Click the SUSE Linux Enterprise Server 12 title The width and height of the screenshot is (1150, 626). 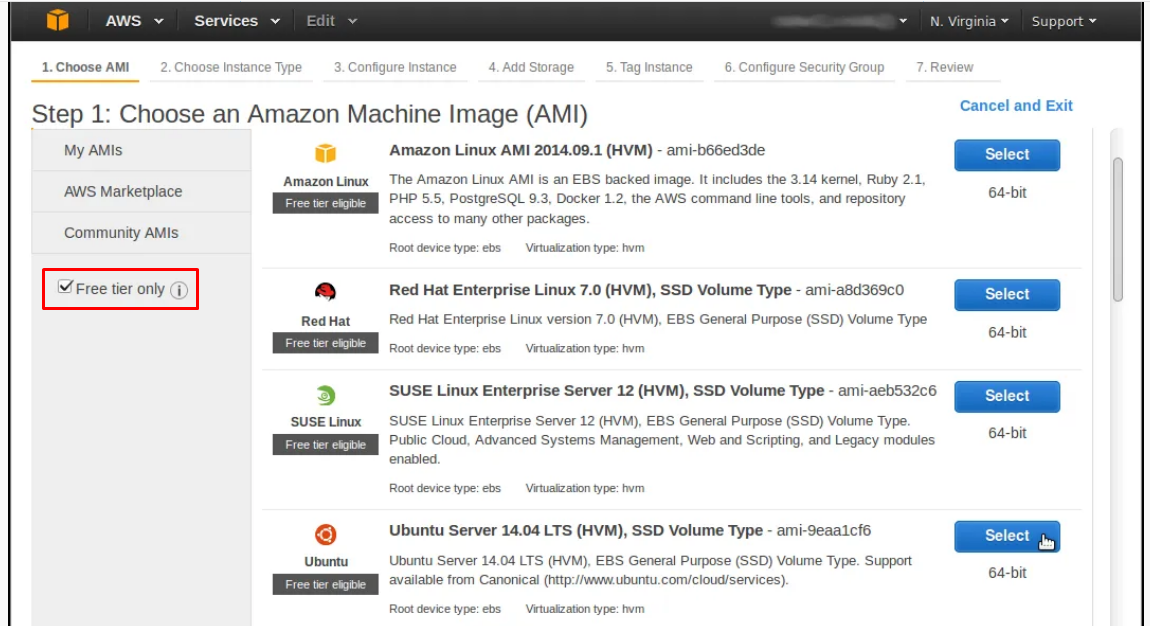[x=607, y=391]
